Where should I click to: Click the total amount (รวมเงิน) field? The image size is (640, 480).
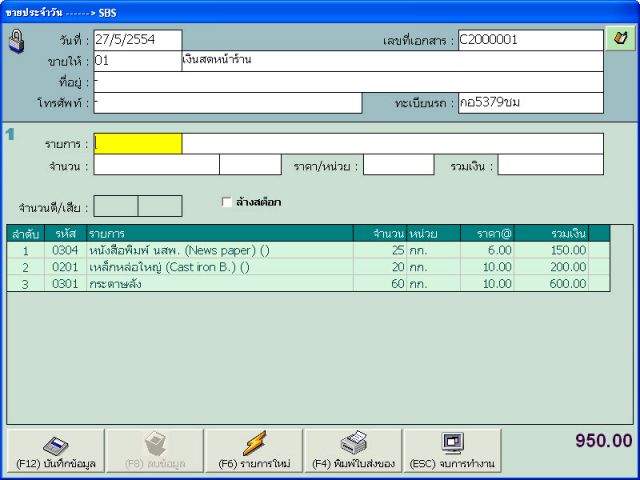[x=551, y=165]
